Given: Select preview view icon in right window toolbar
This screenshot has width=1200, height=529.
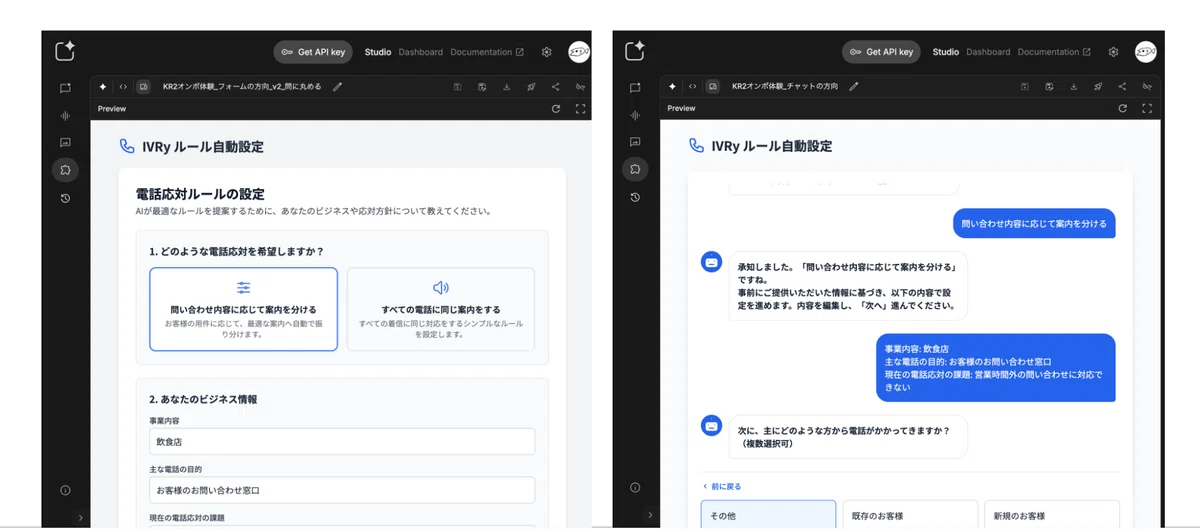Looking at the screenshot, I should click(713, 87).
